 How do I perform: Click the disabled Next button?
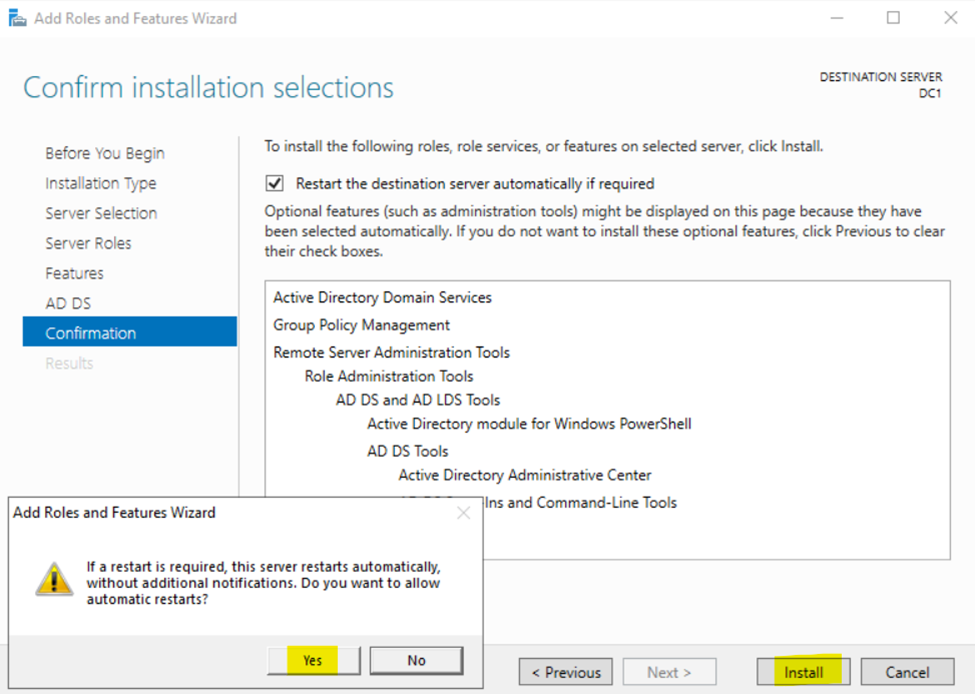point(669,672)
